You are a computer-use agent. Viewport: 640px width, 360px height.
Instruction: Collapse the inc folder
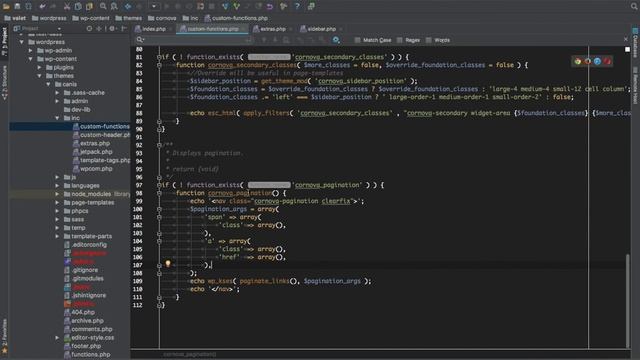pos(58,118)
